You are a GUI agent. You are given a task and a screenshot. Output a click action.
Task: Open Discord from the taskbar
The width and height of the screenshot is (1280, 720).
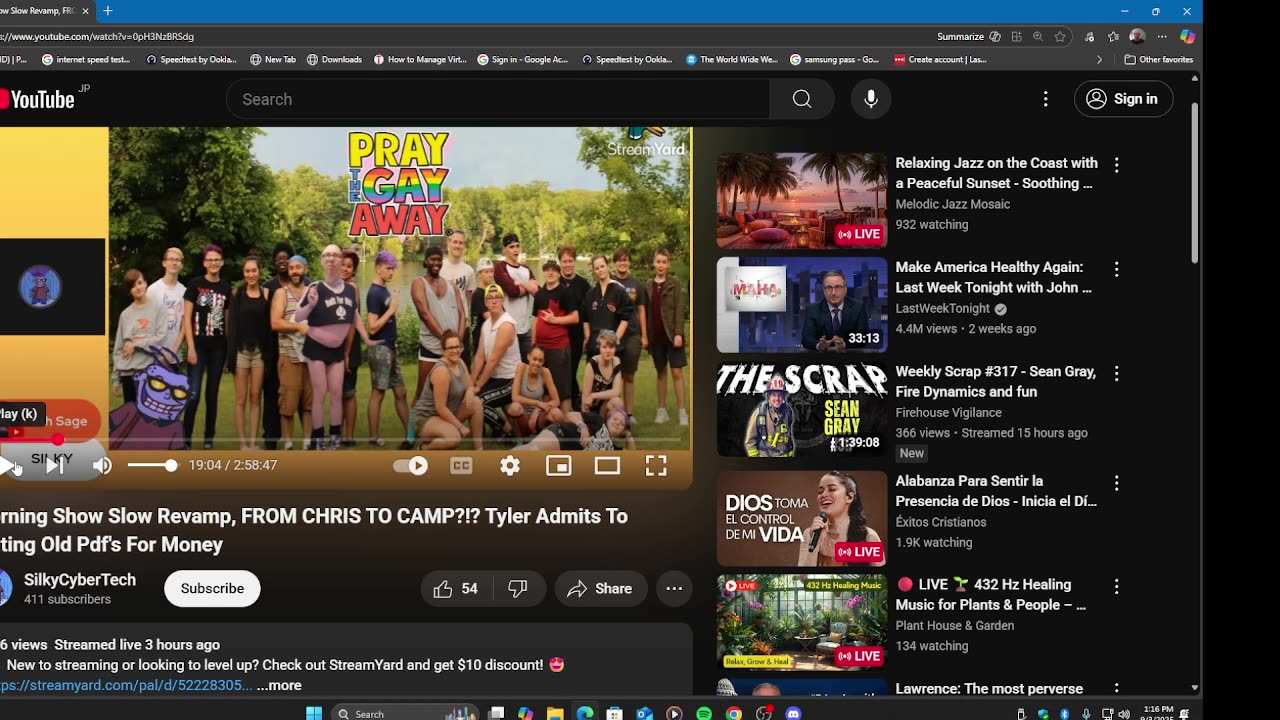click(794, 713)
